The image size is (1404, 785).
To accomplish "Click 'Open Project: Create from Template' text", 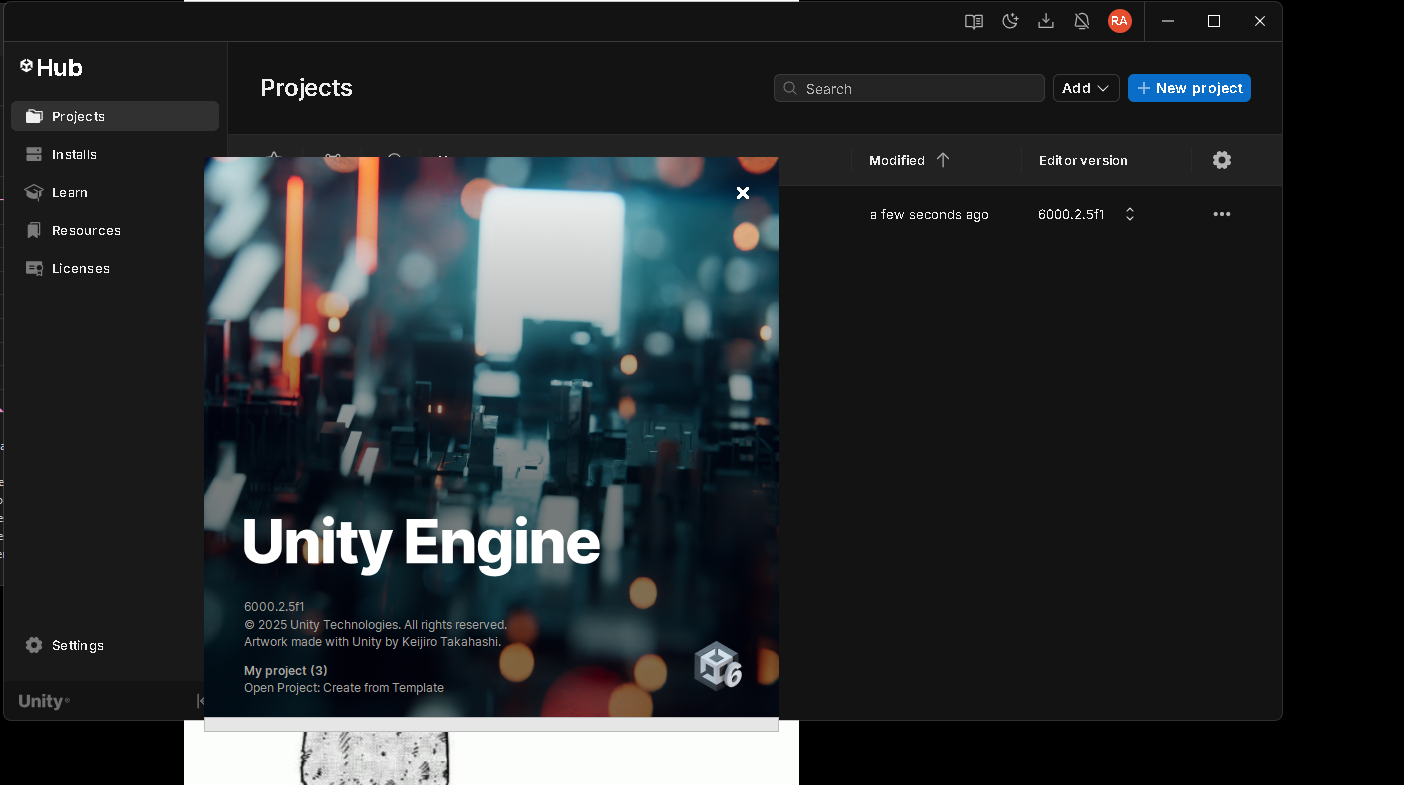I will pos(344,688).
